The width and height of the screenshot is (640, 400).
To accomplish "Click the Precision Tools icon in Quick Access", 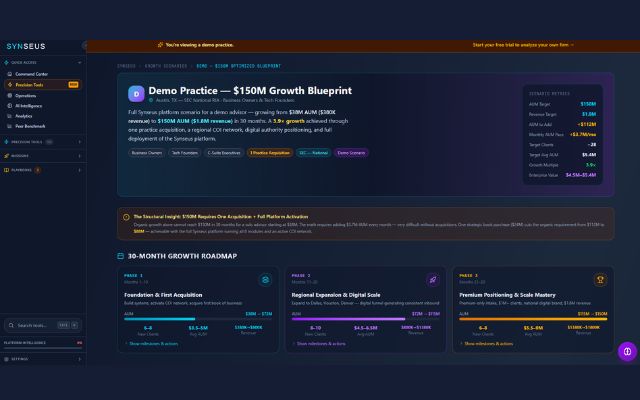I will pyautogui.click(x=10, y=85).
